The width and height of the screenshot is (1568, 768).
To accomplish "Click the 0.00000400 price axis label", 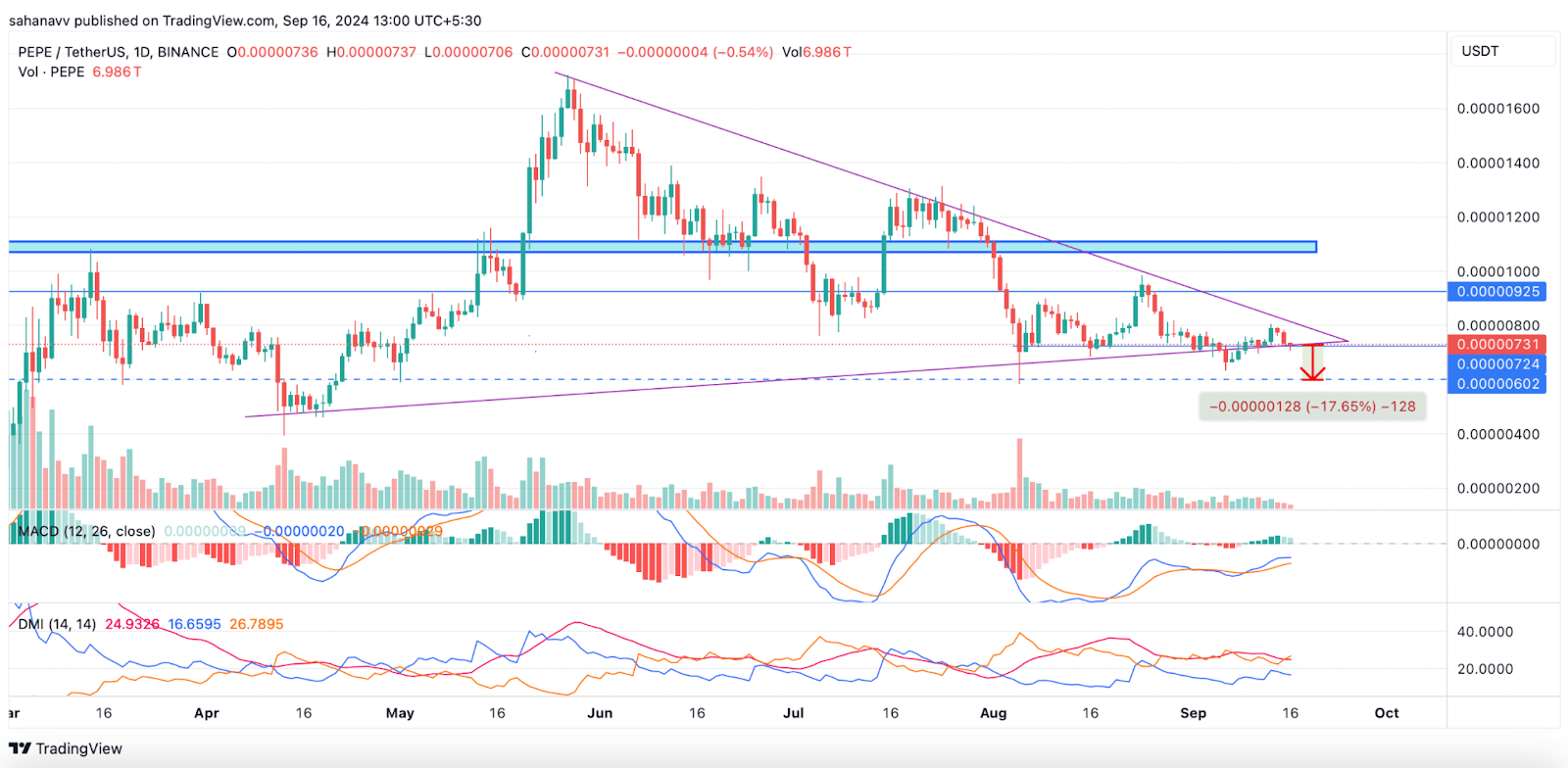I will (1497, 434).
